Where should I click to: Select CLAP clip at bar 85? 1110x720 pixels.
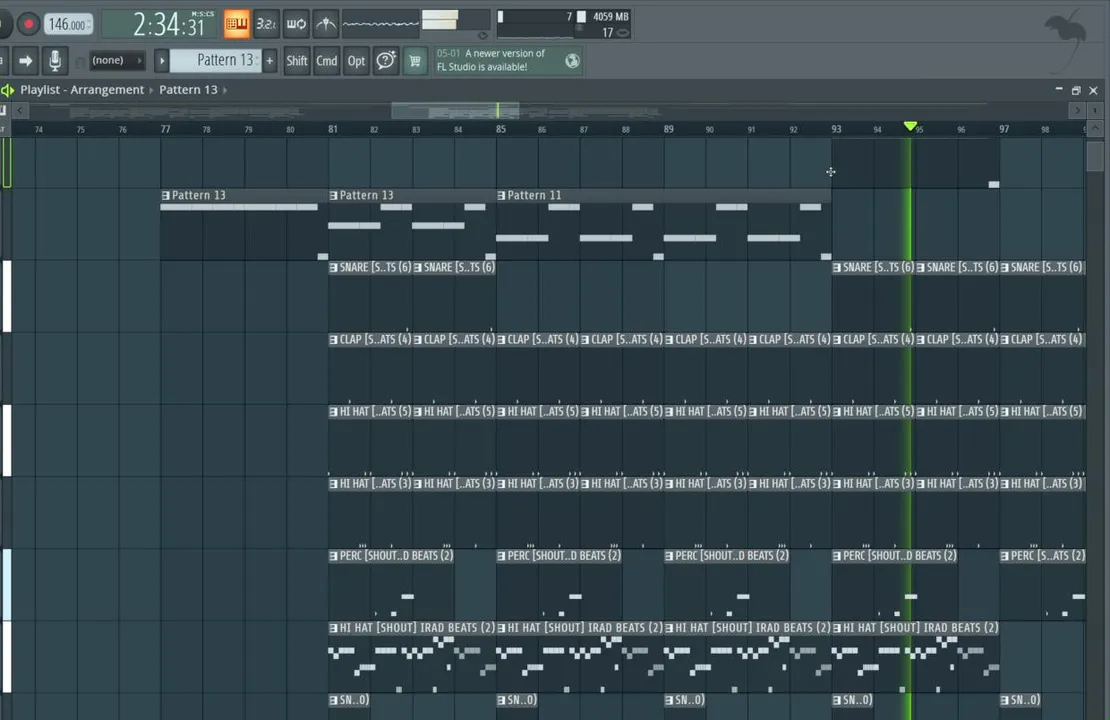coord(538,368)
